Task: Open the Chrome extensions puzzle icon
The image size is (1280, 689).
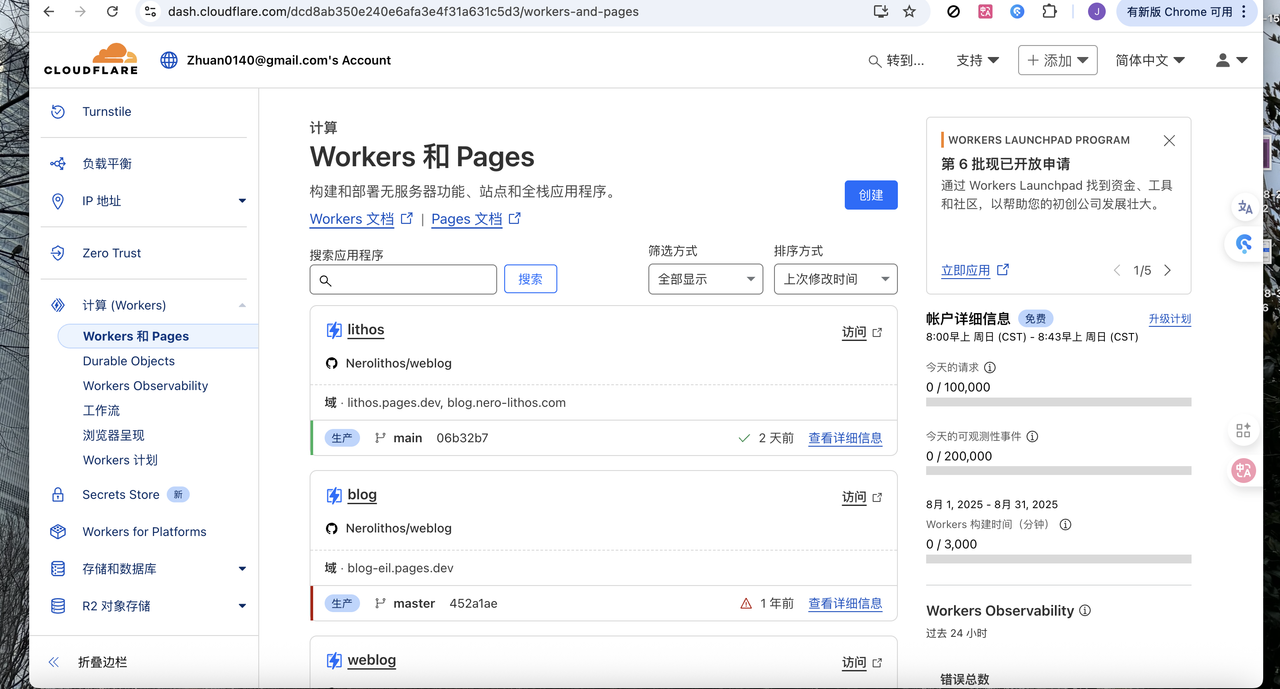Action: tap(1049, 12)
